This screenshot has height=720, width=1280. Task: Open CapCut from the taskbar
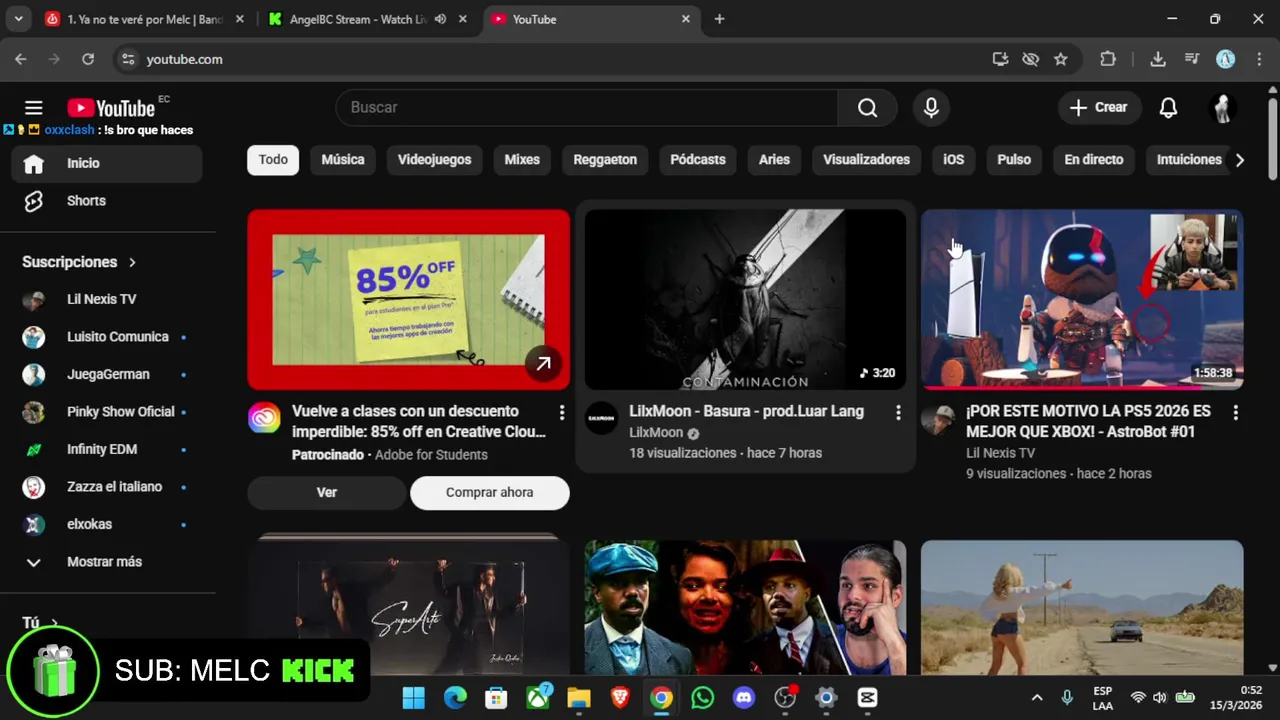tap(867, 697)
